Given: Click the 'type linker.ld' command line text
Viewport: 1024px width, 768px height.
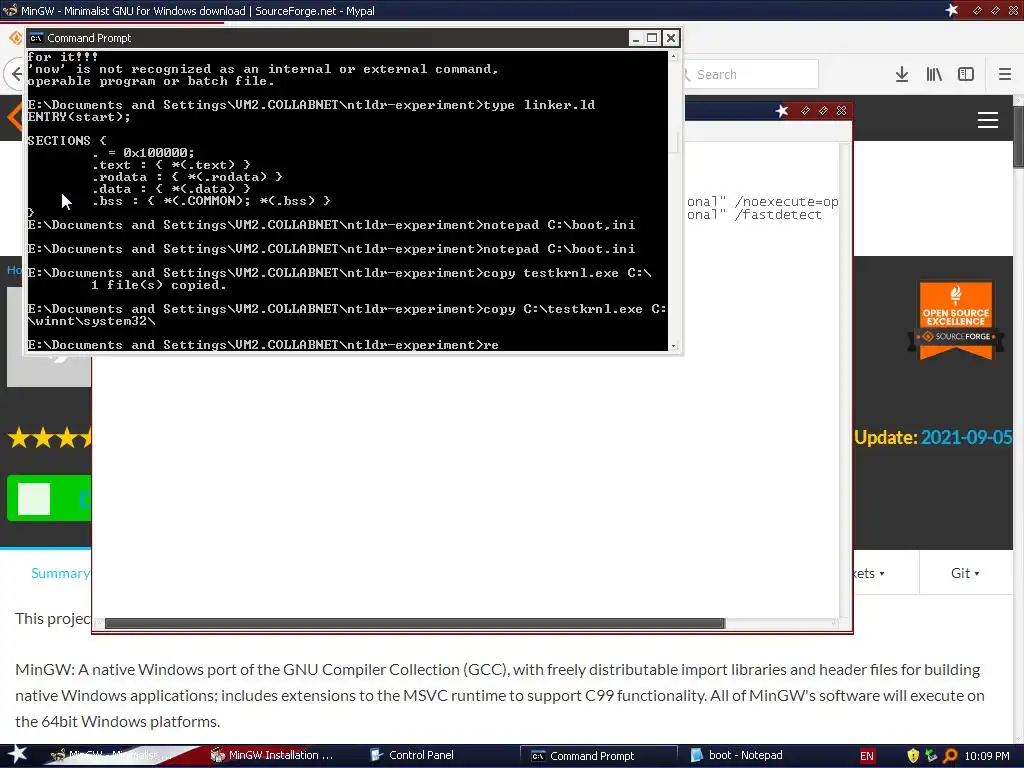Looking at the screenshot, I should tap(539, 105).
